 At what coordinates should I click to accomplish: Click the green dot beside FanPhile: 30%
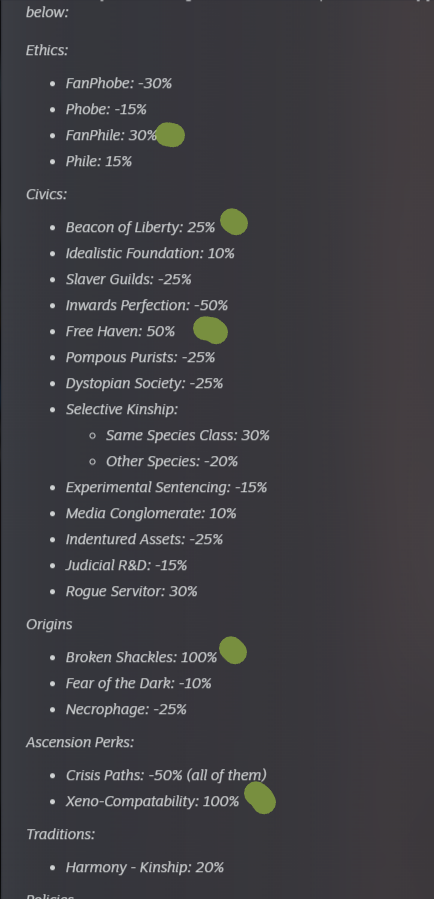(170, 135)
